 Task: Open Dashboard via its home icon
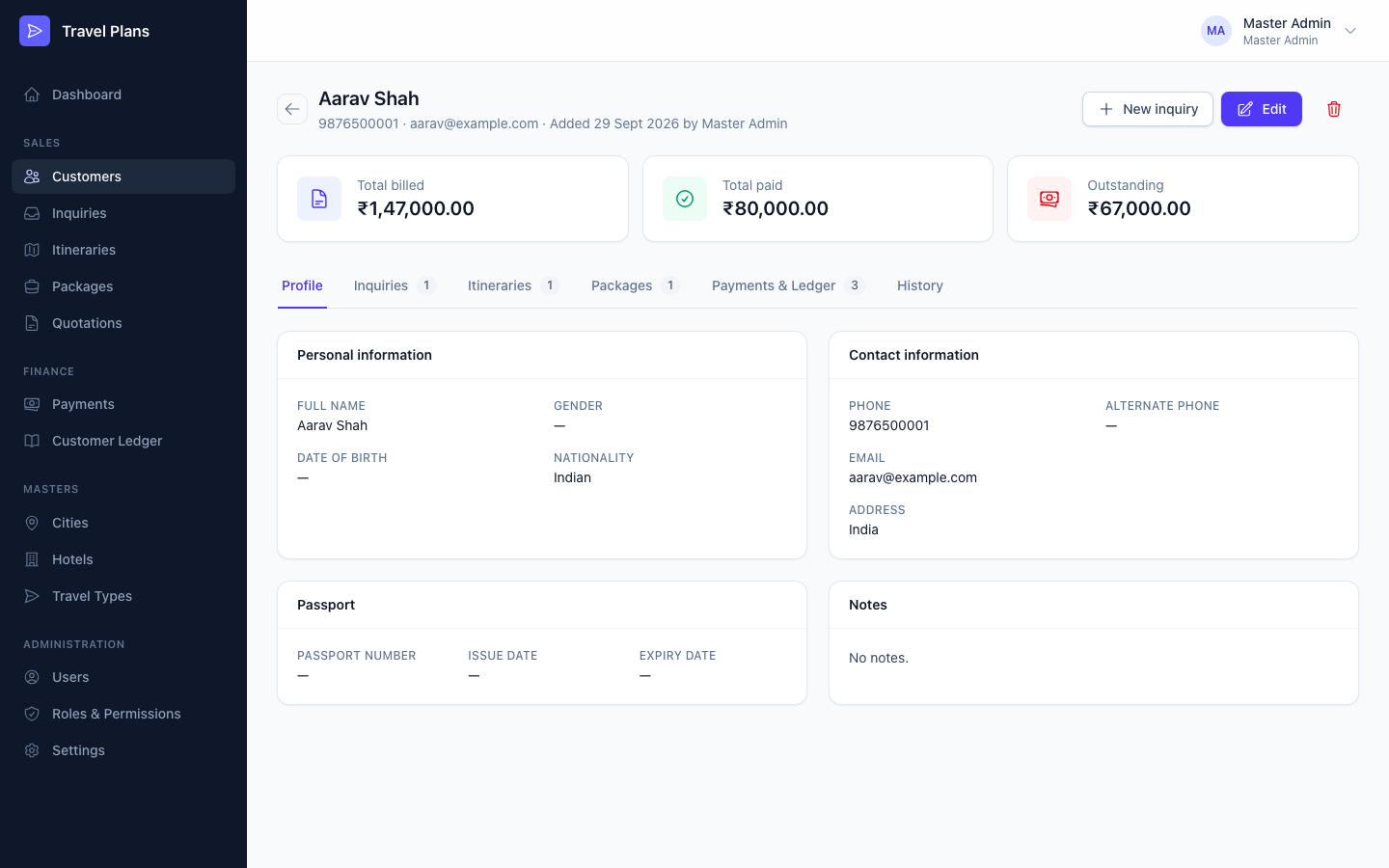point(32,95)
